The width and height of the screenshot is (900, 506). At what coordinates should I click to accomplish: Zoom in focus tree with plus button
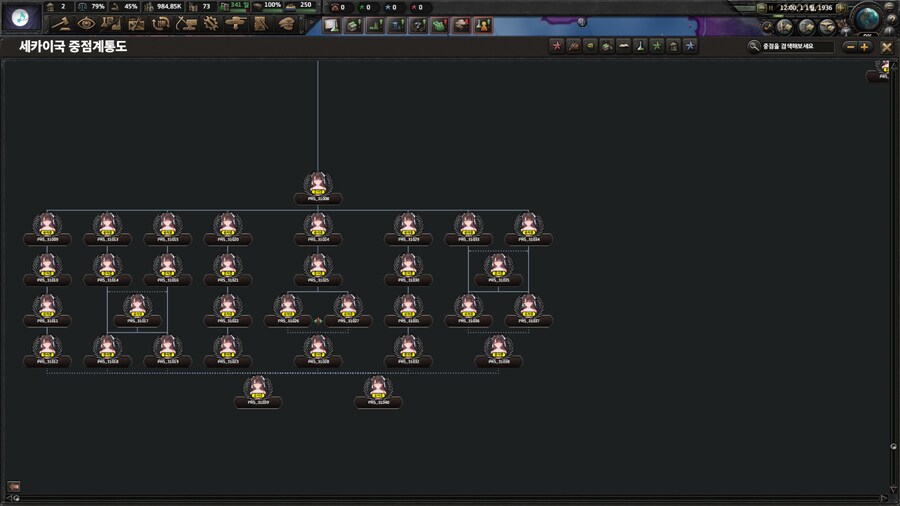pyautogui.click(x=865, y=46)
